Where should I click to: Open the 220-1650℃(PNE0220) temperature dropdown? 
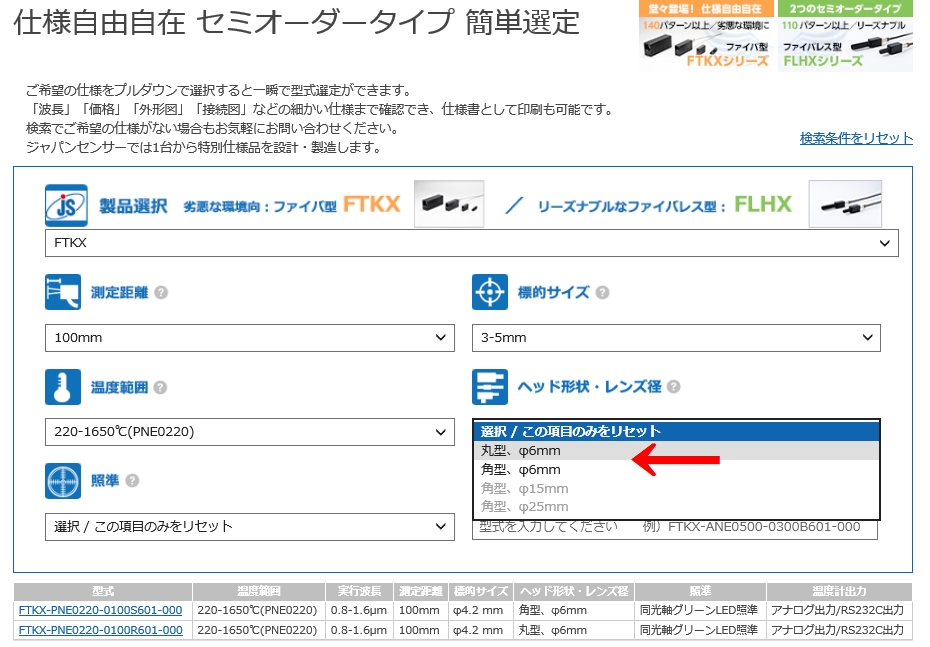pos(250,432)
